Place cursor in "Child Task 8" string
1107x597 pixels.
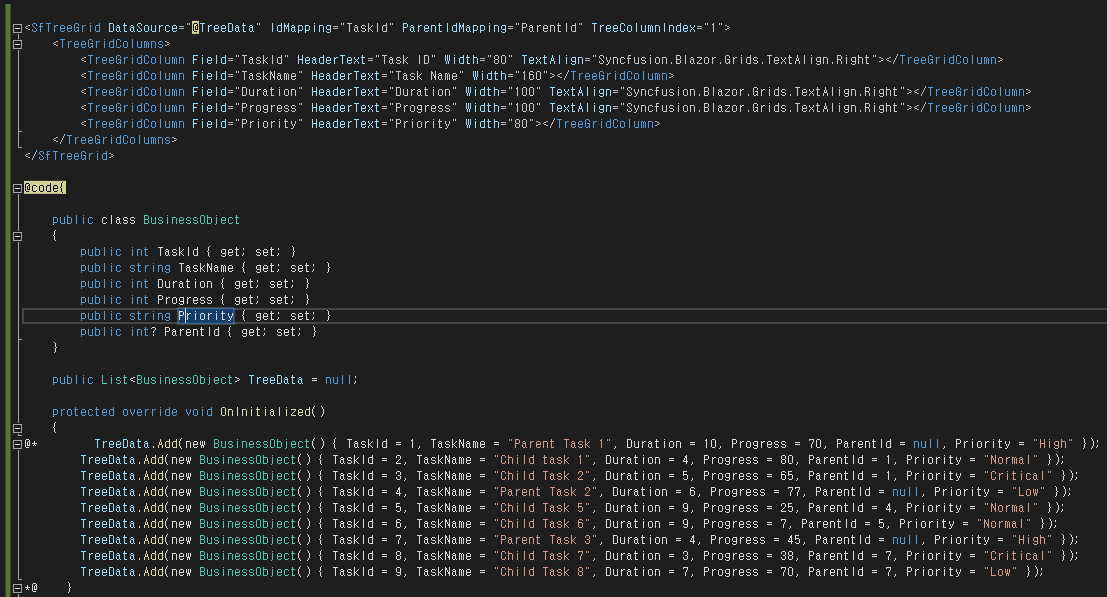544,572
